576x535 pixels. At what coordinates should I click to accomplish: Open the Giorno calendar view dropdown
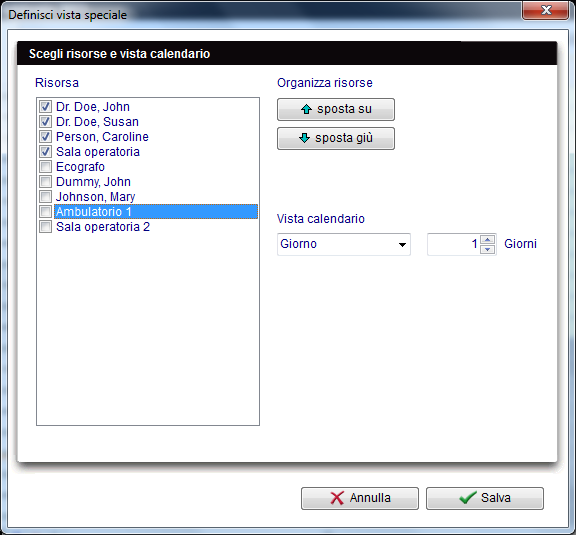point(343,244)
